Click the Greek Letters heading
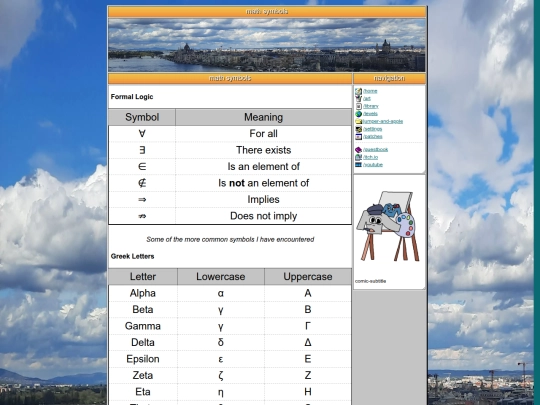Screen dimensions: 540x405 pyautogui.click(x=133, y=256)
